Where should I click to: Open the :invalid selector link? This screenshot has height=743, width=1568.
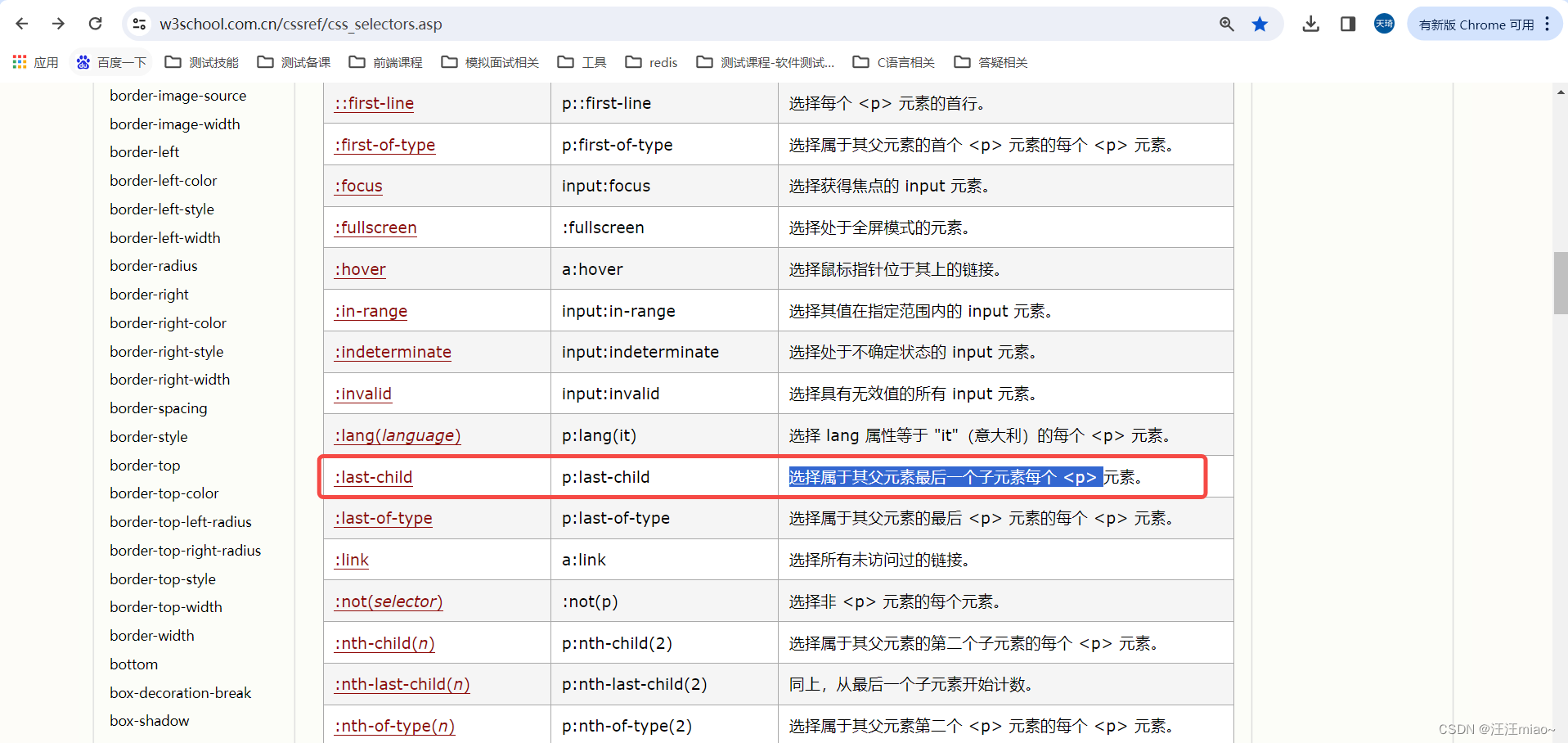[x=363, y=394]
